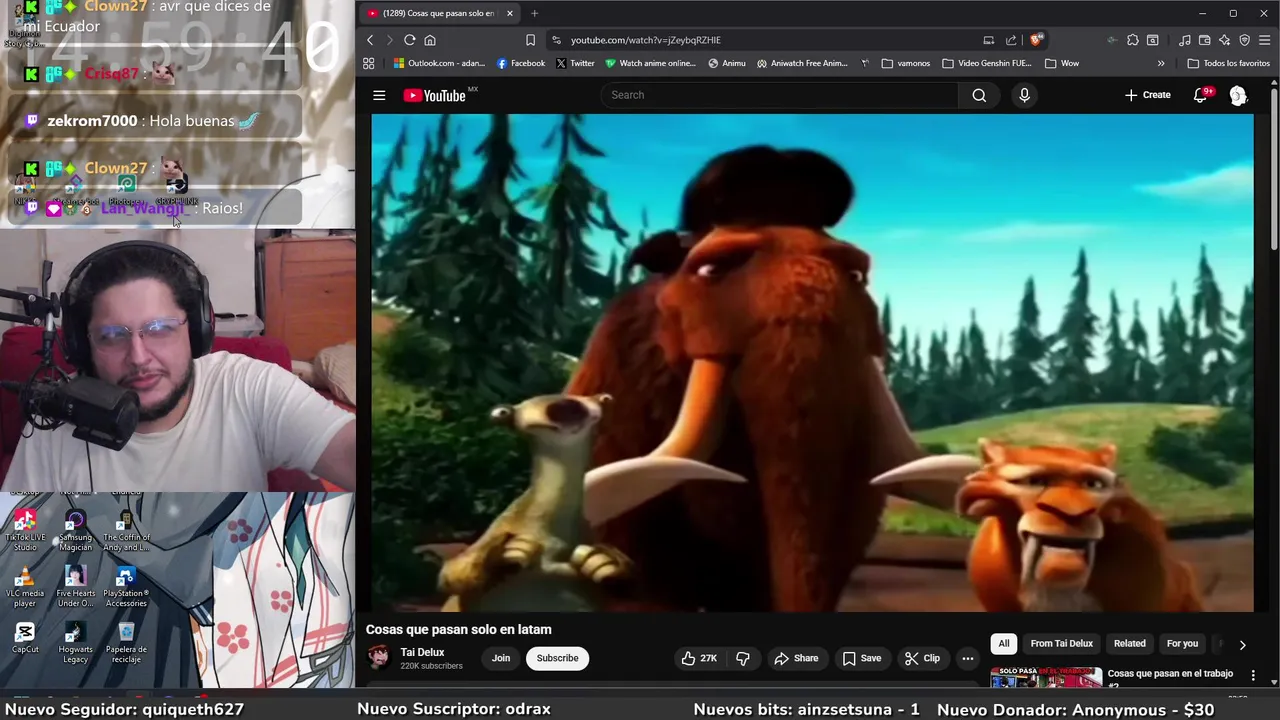1280x720 pixels.
Task: Open the Outlook.com bookmark
Action: tap(439, 63)
